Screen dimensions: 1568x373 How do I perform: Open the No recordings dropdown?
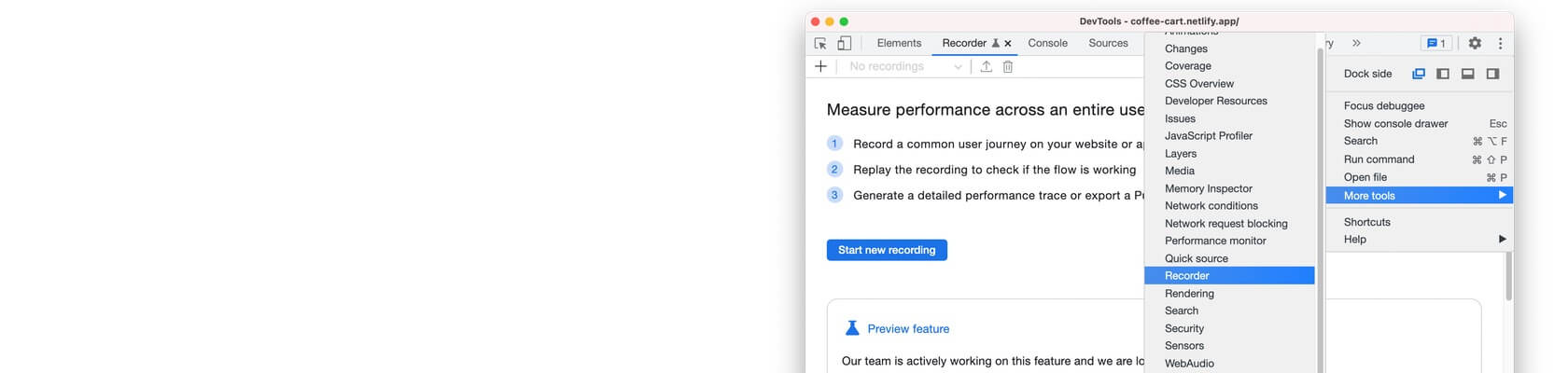(904, 67)
